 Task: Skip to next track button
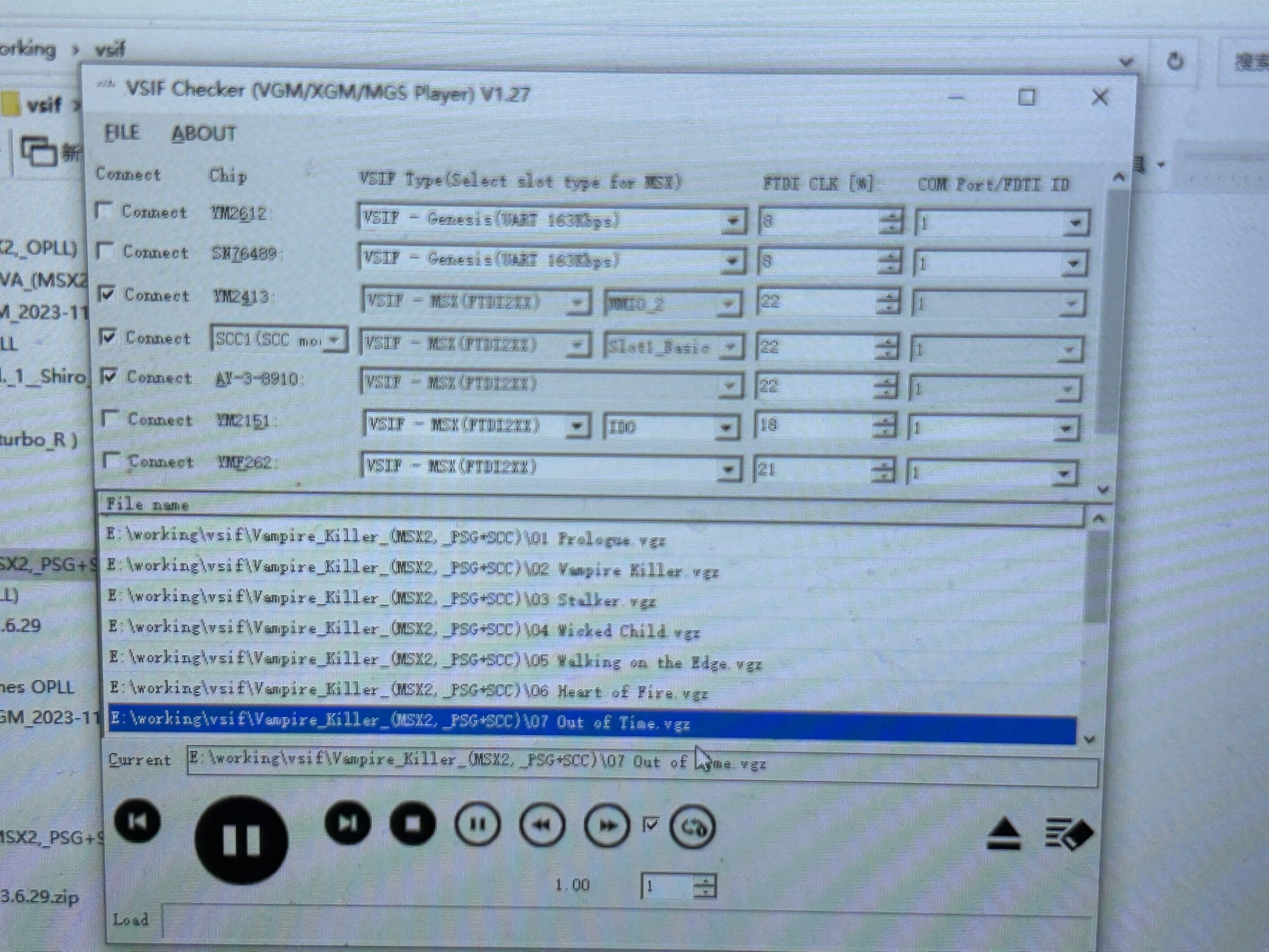click(347, 824)
